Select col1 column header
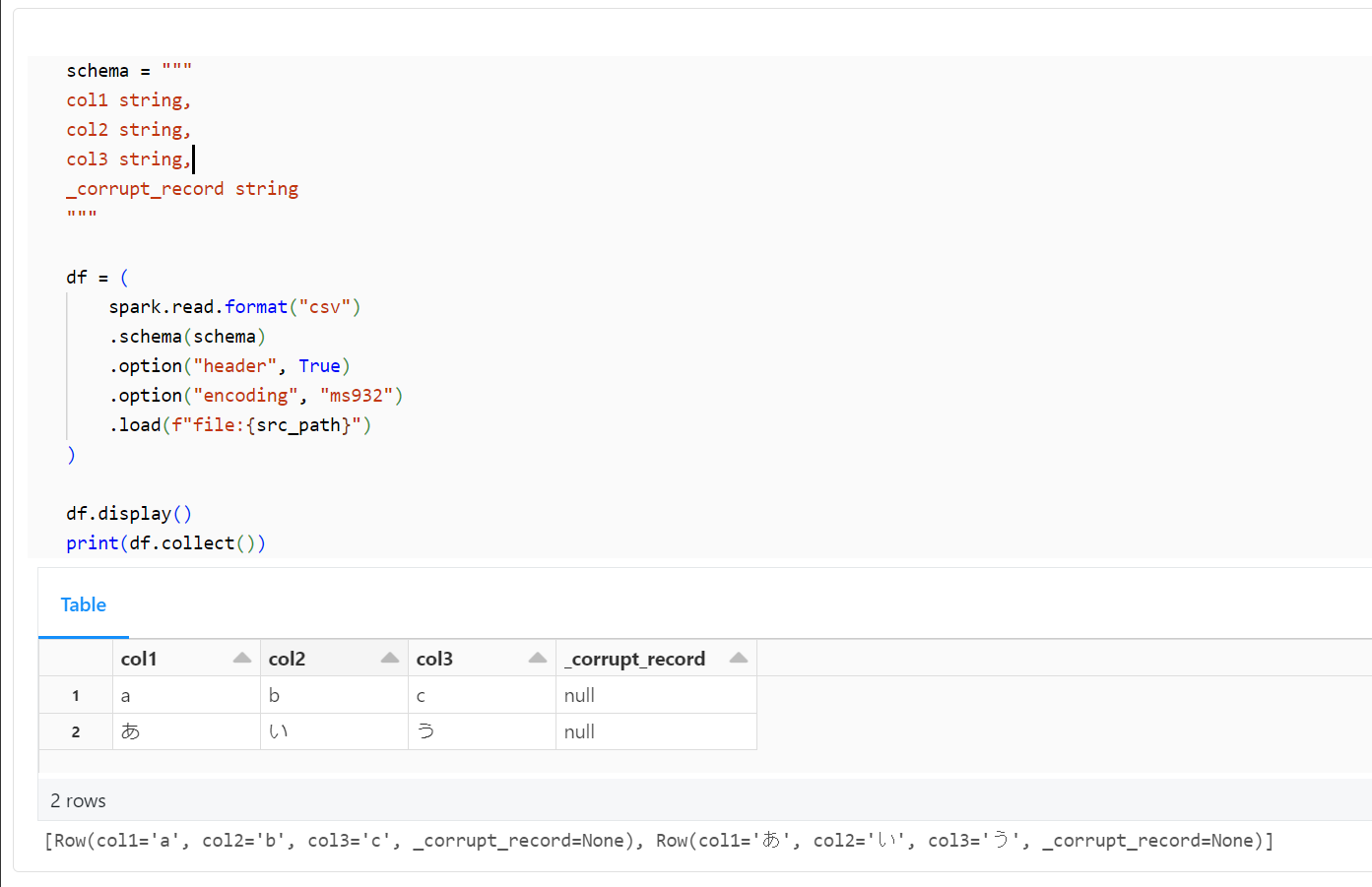The height and width of the screenshot is (887, 1372). coord(186,659)
